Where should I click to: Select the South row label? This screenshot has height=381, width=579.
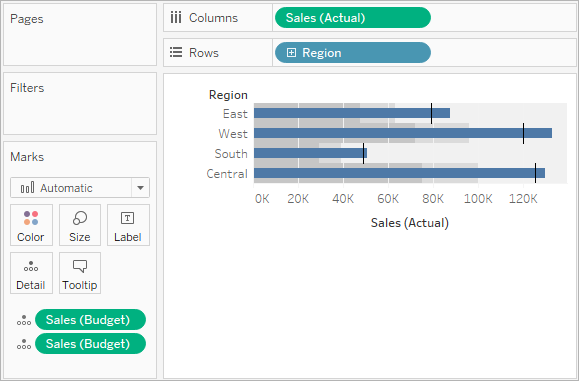231,154
